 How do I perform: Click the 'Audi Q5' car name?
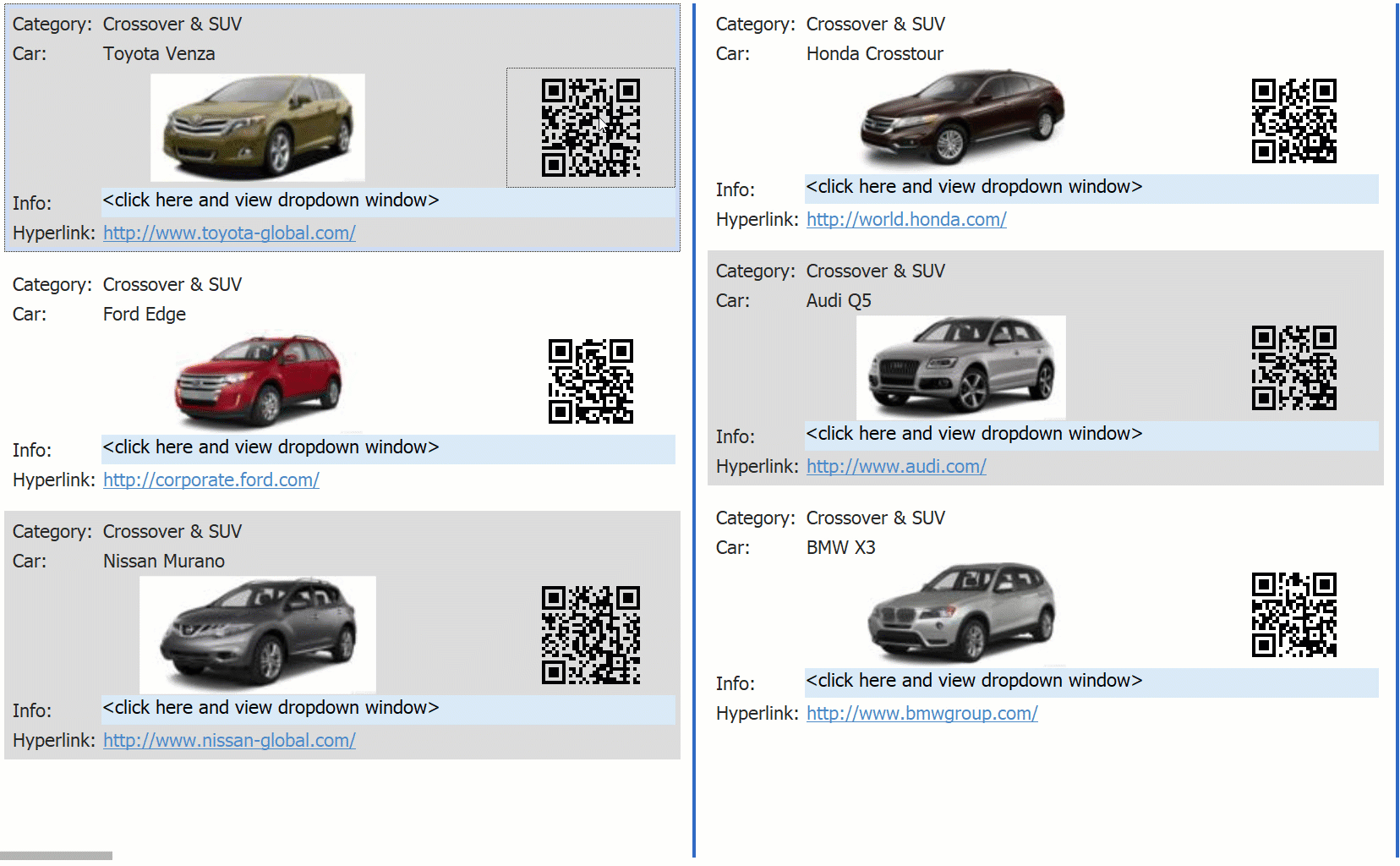point(839,301)
